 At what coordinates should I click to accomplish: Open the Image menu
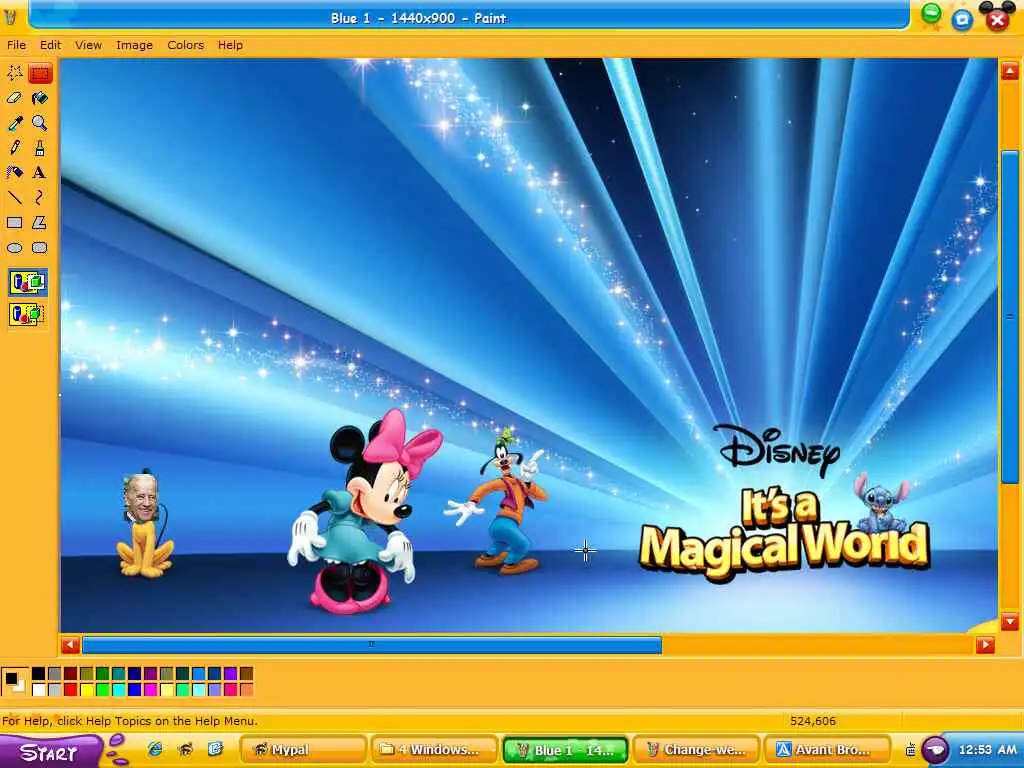[135, 45]
